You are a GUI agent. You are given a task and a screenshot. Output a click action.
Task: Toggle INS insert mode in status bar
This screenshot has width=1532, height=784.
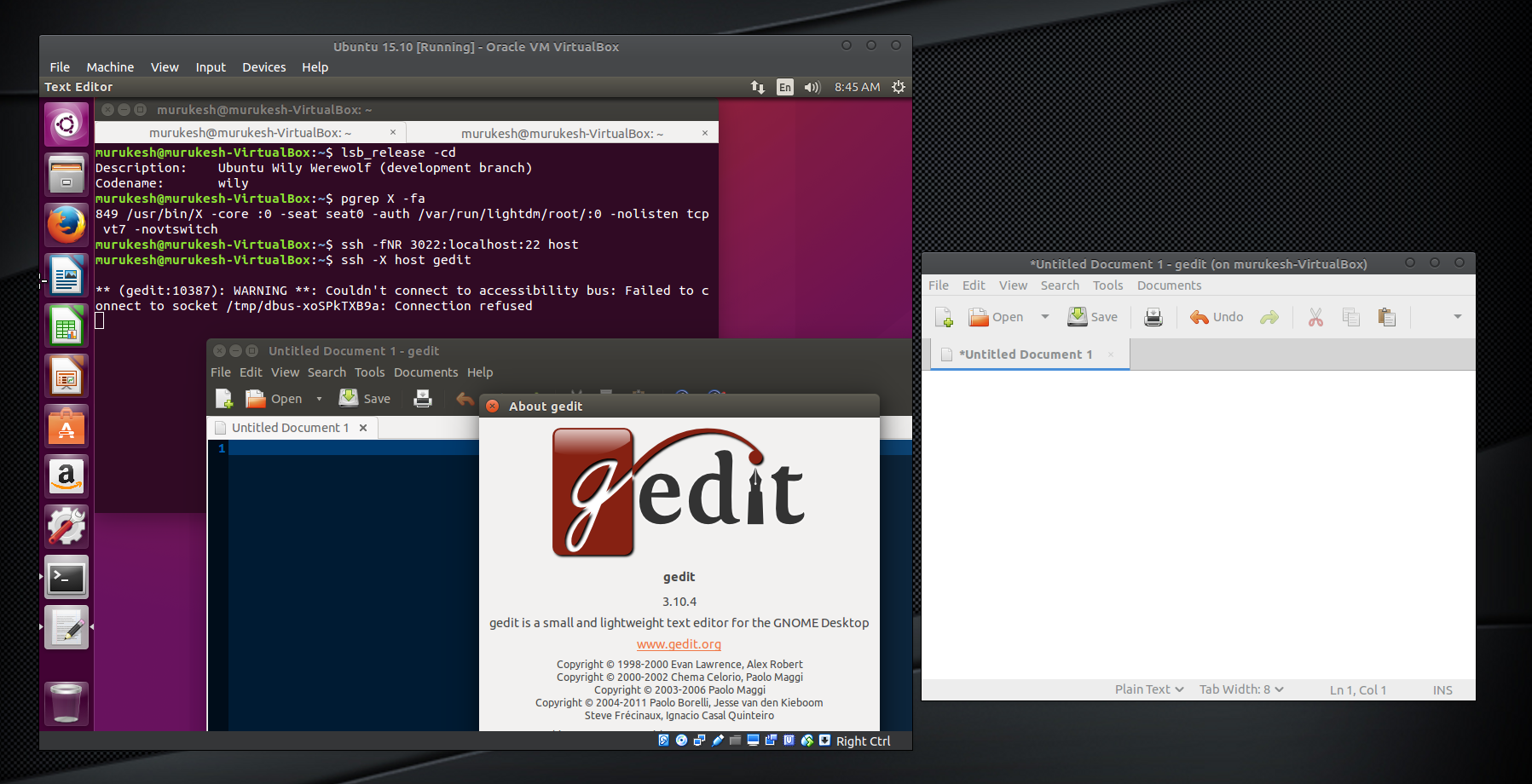pos(1442,690)
